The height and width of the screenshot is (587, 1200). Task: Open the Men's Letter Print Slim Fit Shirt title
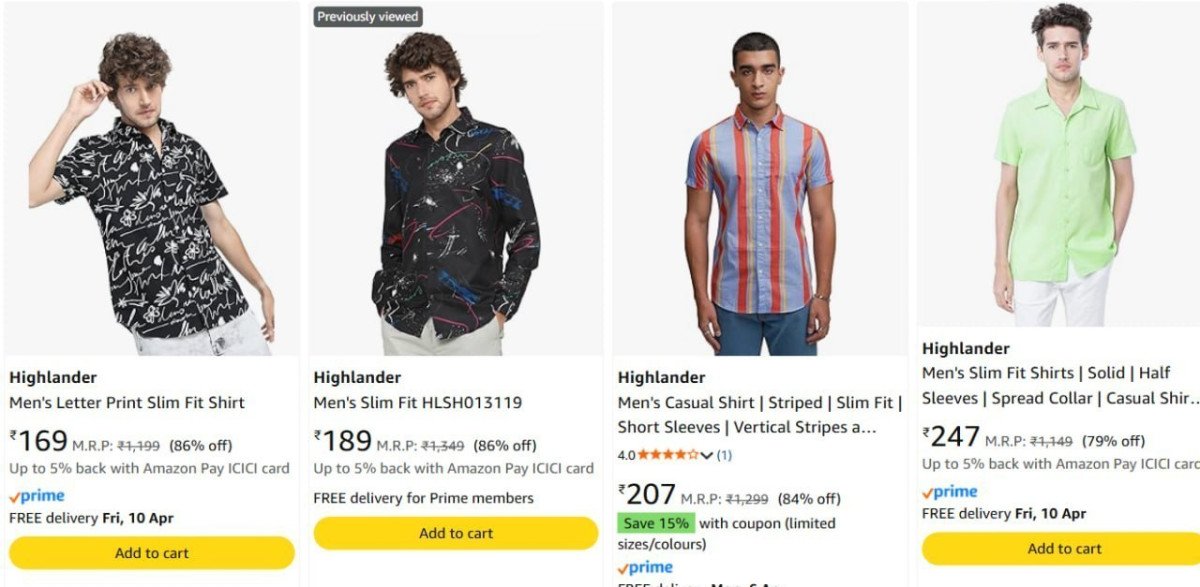coord(125,402)
